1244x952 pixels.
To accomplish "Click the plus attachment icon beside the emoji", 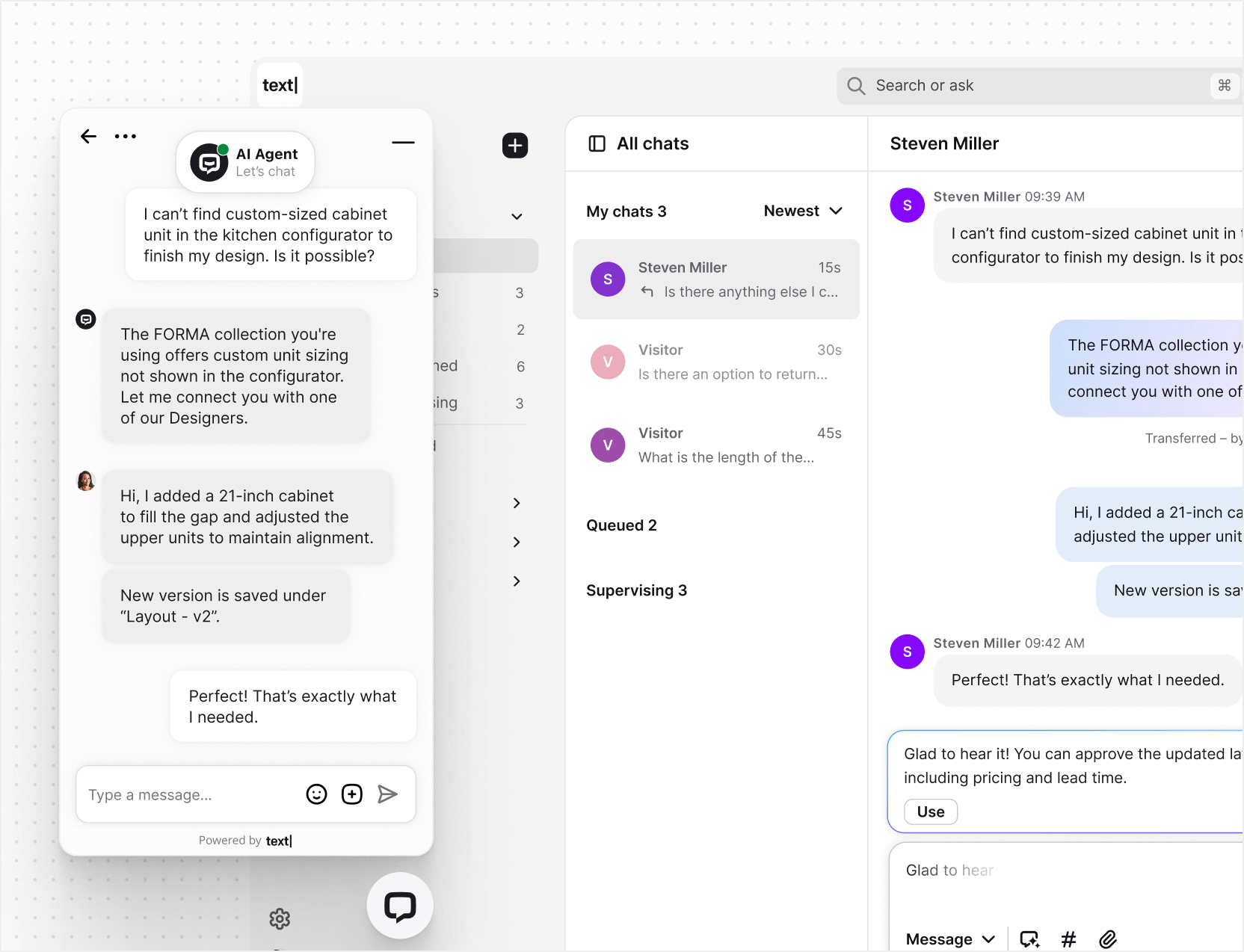I will tap(352, 794).
